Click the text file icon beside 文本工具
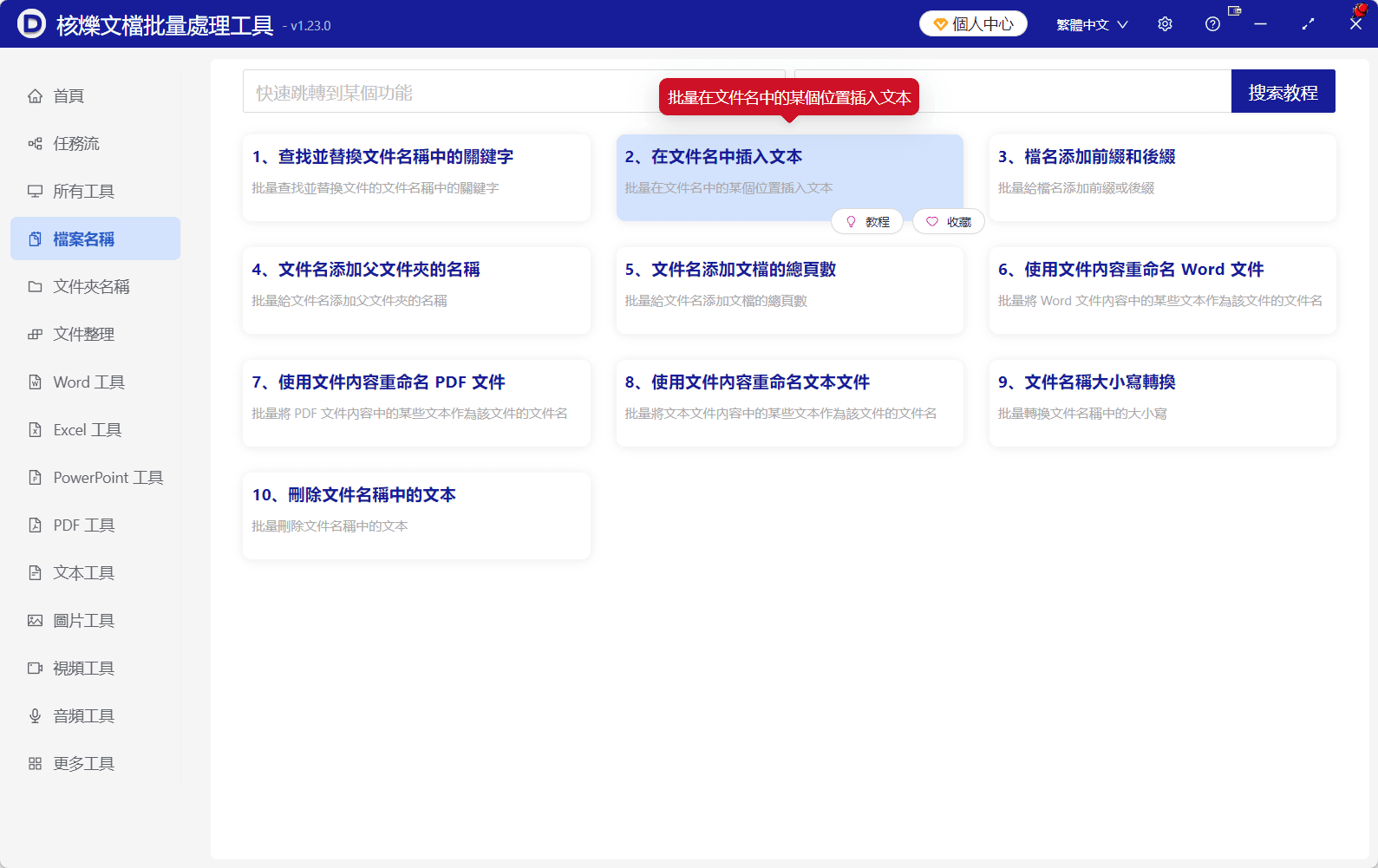1378x868 pixels. click(x=35, y=573)
